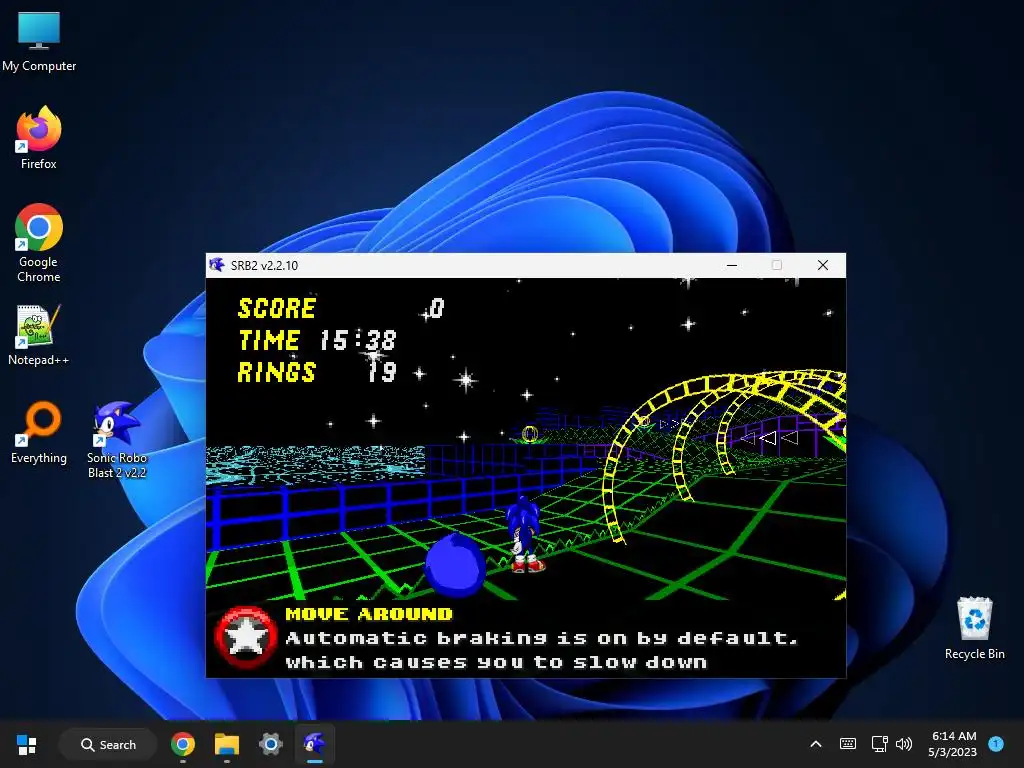The width and height of the screenshot is (1024, 768).
Task: Open the notification badge in the tray
Action: (996, 744)
